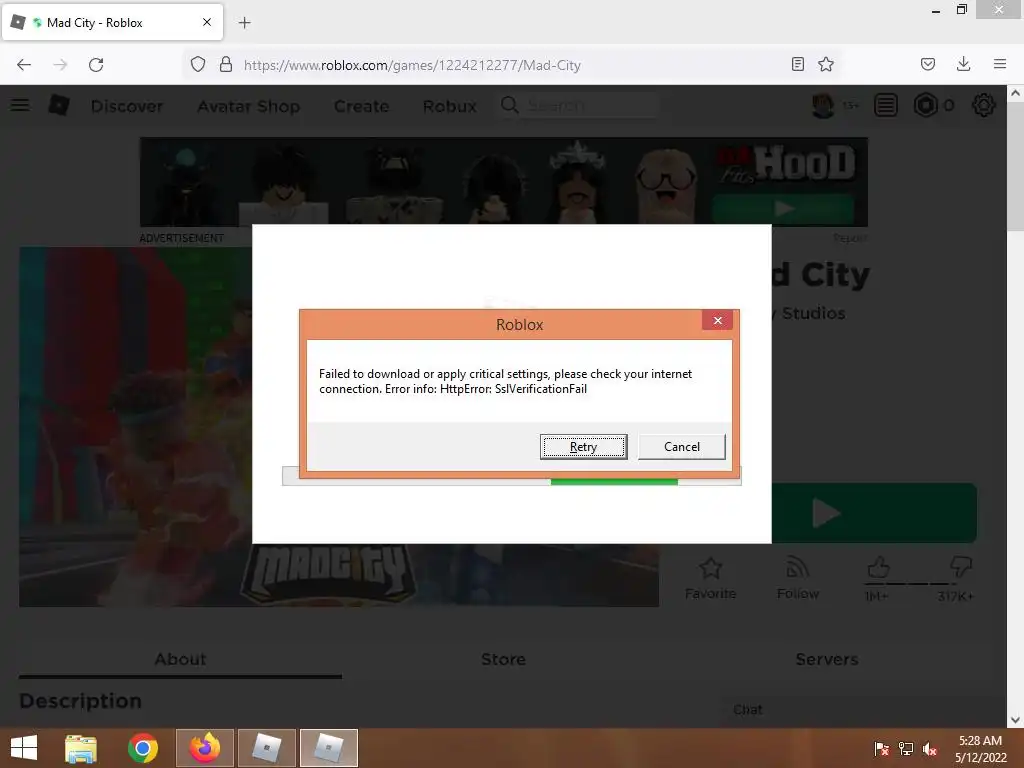Image resolution: width=1024 pixels, height=768 pixels.
Task: Switch to the Servers tab
Action: [826, 659]
